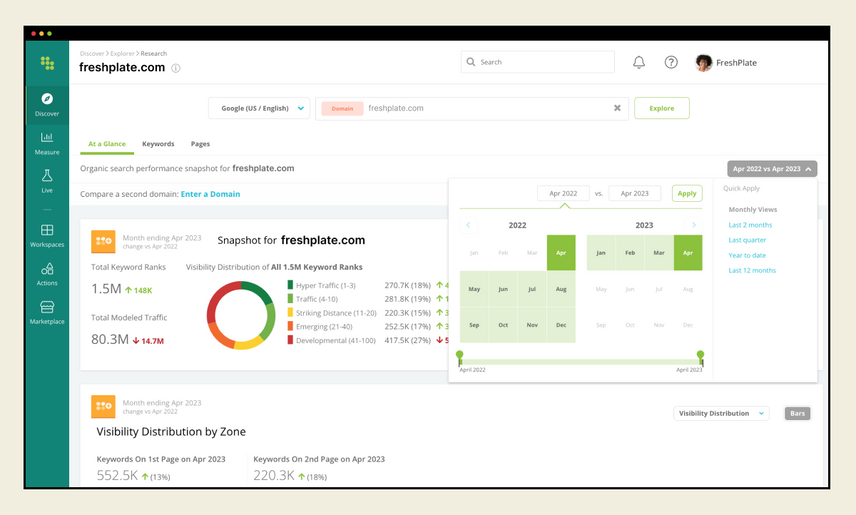
Task: Focus the top Search input field
Action: (538, 62)
